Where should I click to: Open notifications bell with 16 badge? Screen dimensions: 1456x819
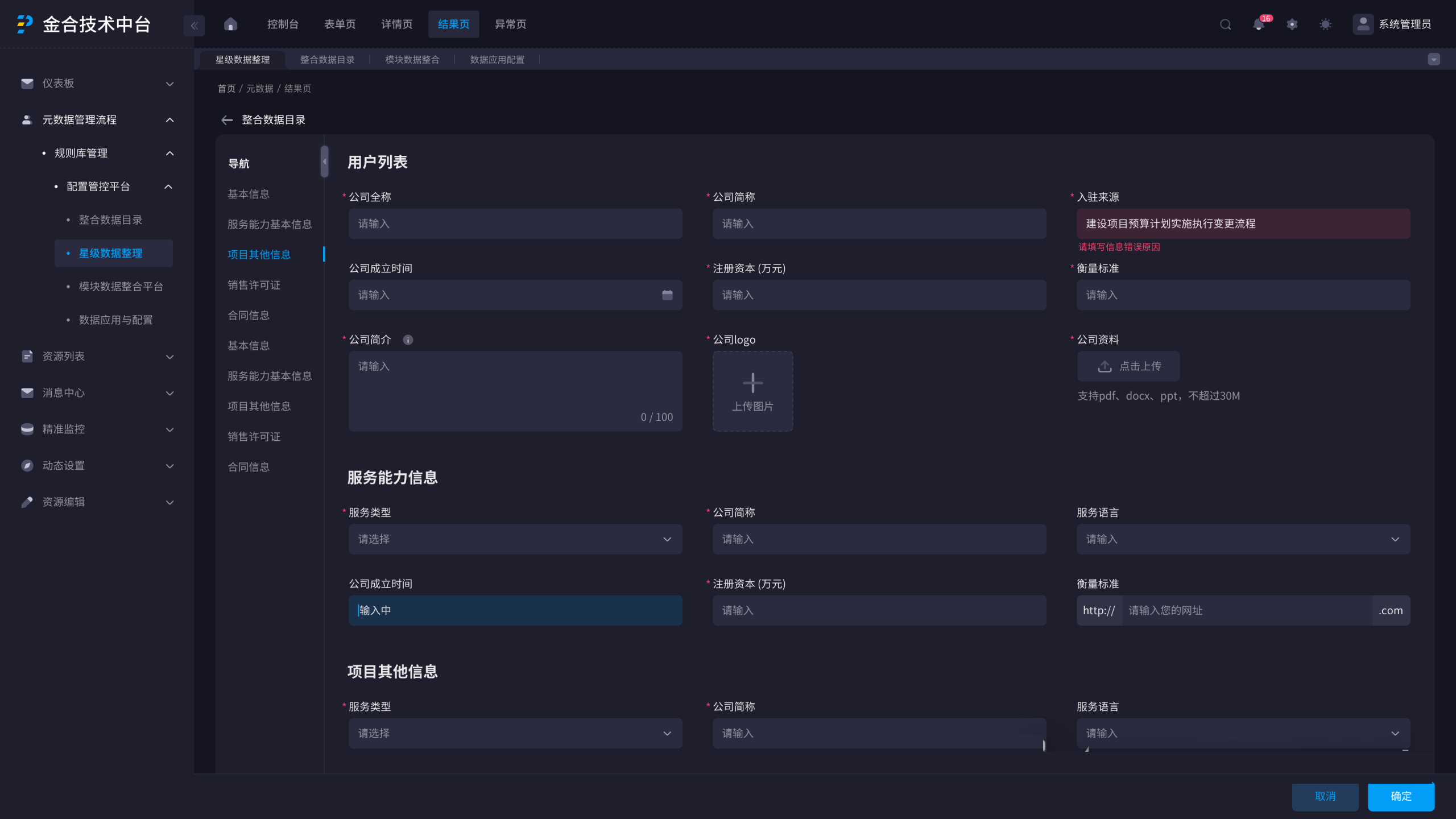click(1259, 24)
